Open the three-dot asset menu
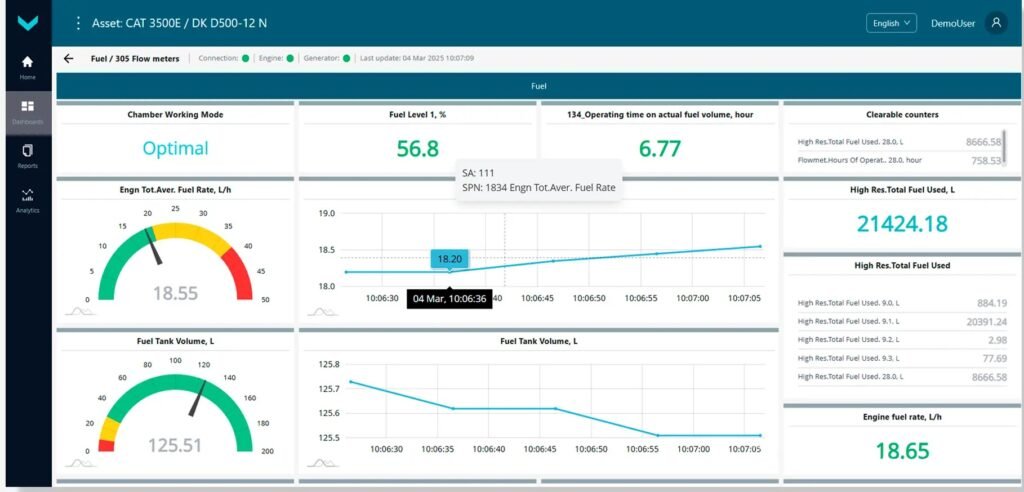This screenshot has width=1024, height=492. point(78,23)
